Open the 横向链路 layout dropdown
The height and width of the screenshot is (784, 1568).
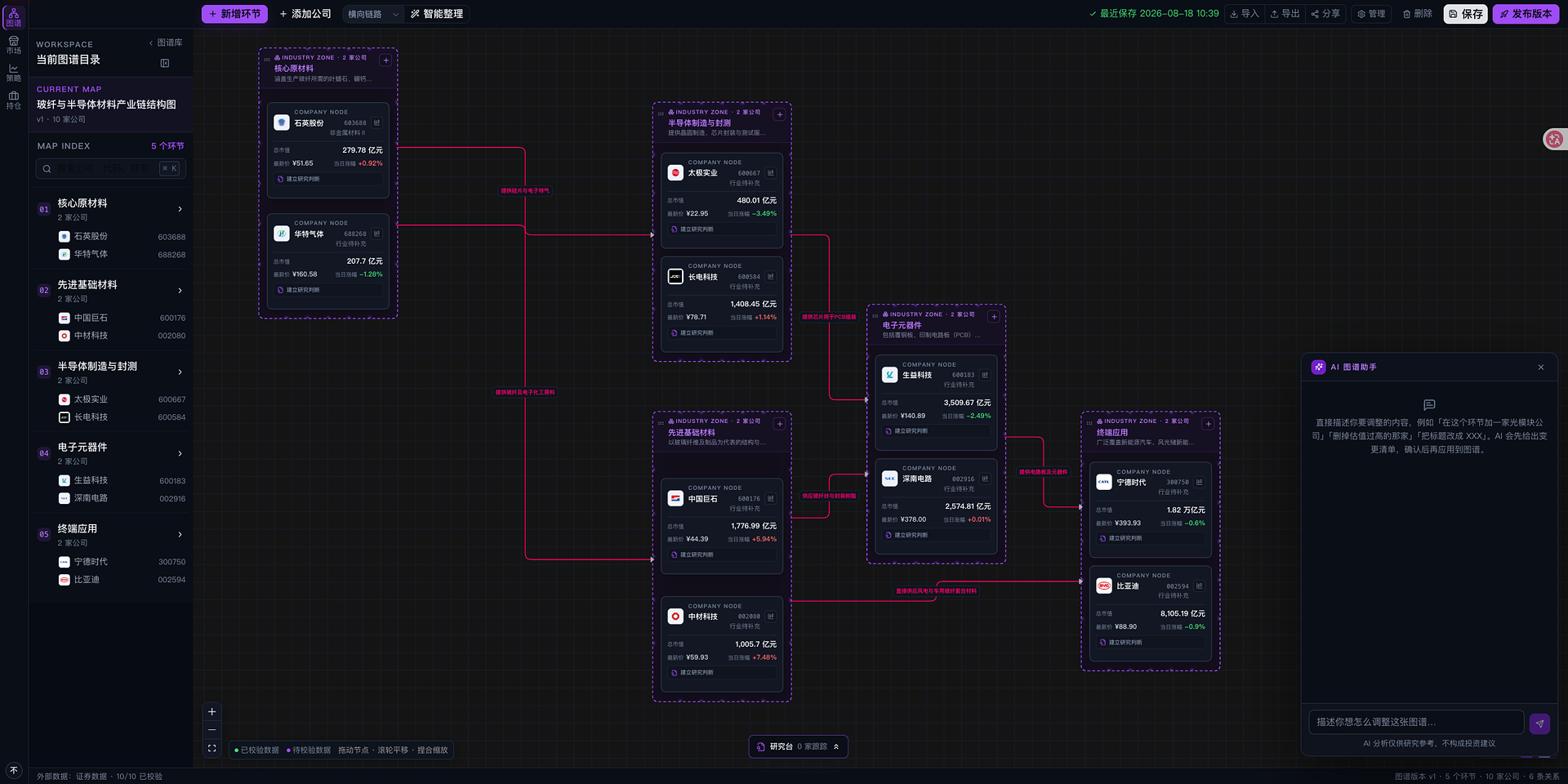(x=373, y=14)
